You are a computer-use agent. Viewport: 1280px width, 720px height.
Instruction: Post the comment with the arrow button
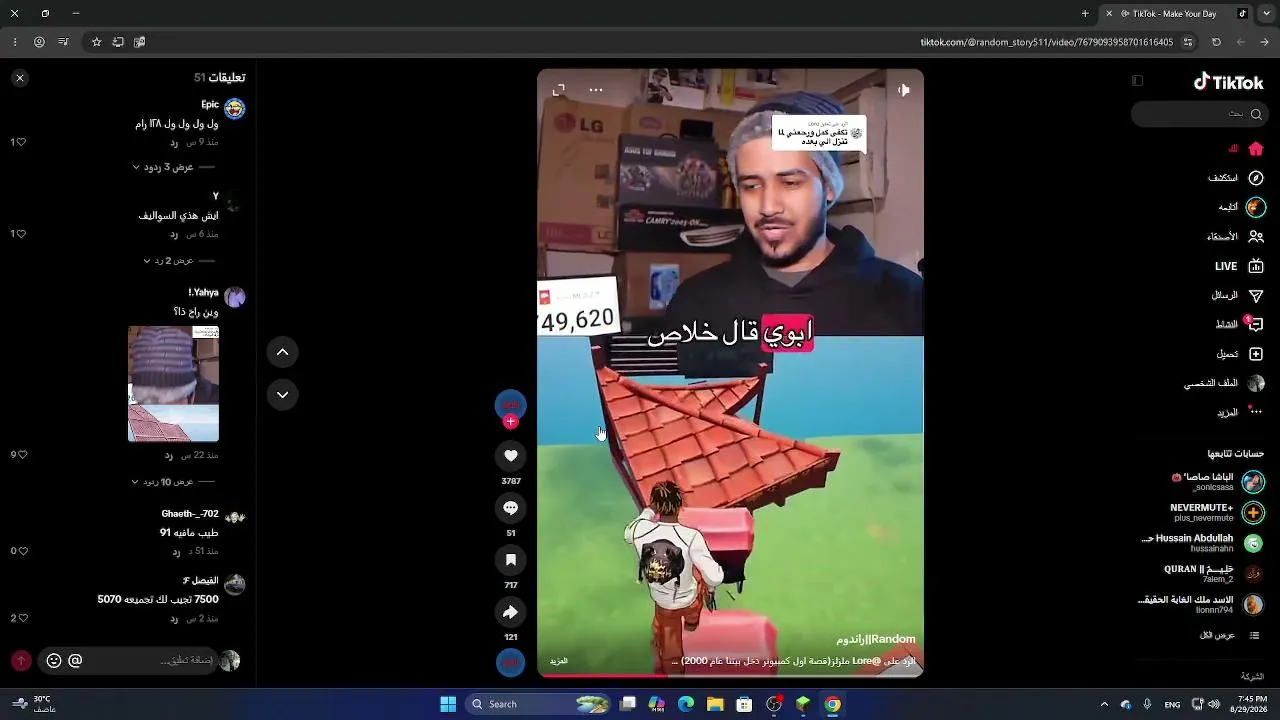(21, 661)
